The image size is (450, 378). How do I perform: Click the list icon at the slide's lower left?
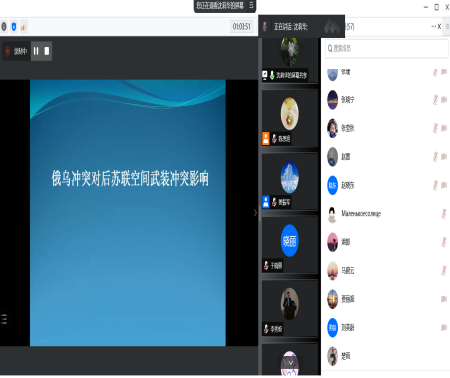point(4,319)
